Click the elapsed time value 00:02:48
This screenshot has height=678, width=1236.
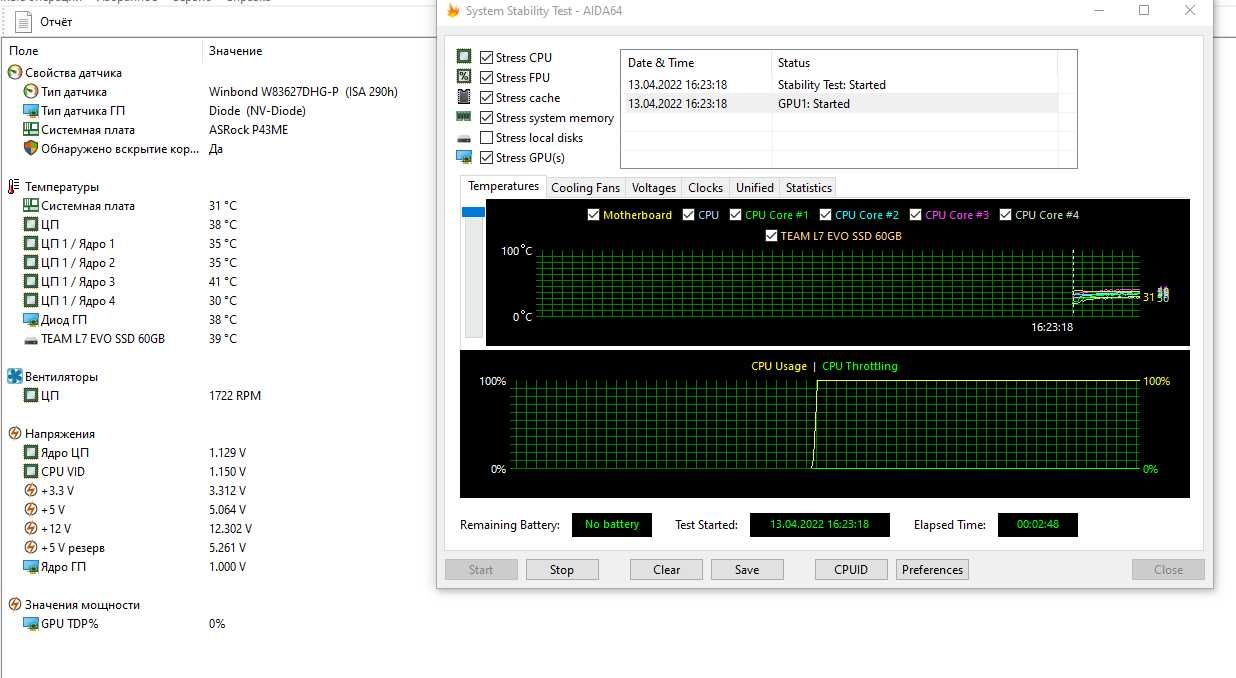pos(1038,525)
